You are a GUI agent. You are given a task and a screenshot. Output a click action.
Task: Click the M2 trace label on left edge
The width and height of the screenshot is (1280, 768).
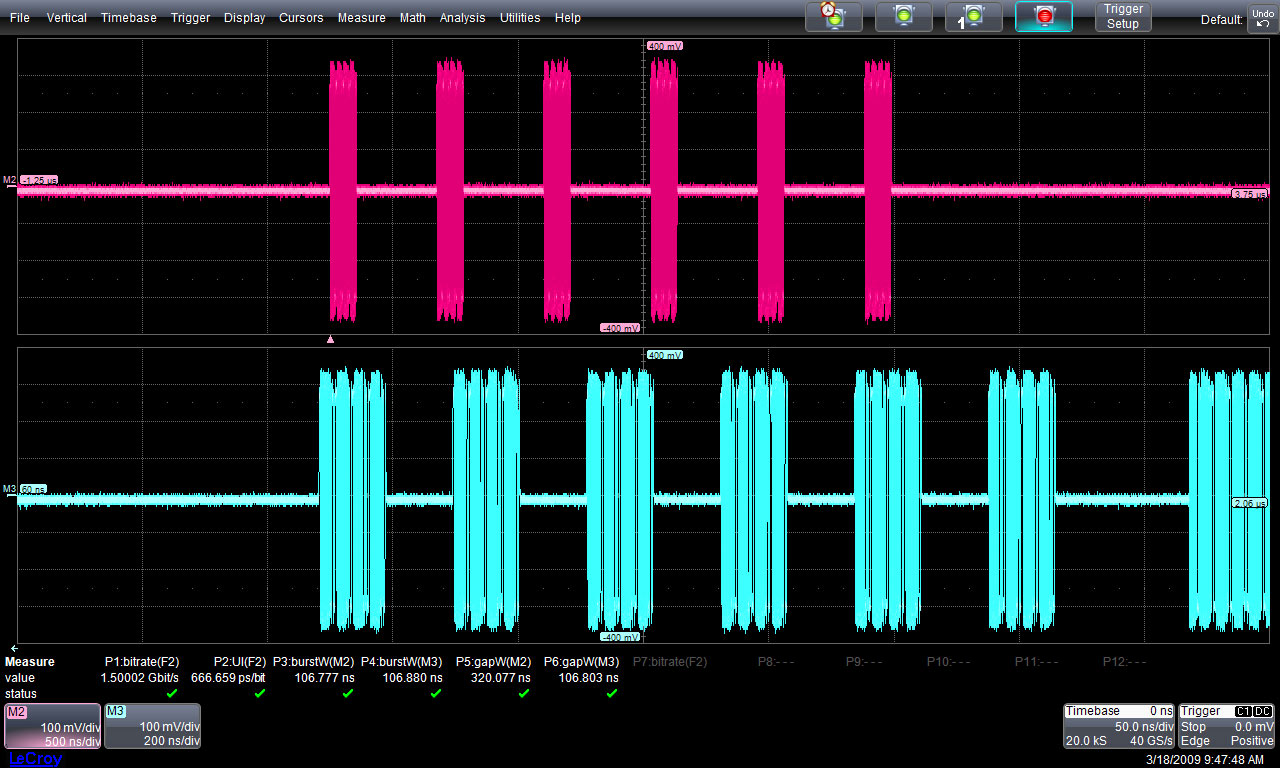(x=10, y=180)
